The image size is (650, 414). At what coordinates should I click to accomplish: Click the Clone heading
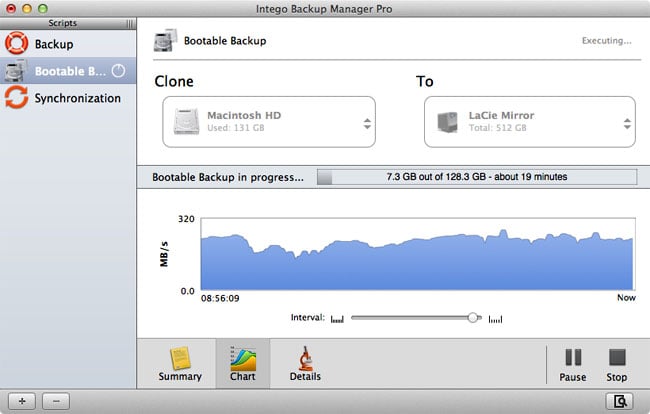(174, 81)
